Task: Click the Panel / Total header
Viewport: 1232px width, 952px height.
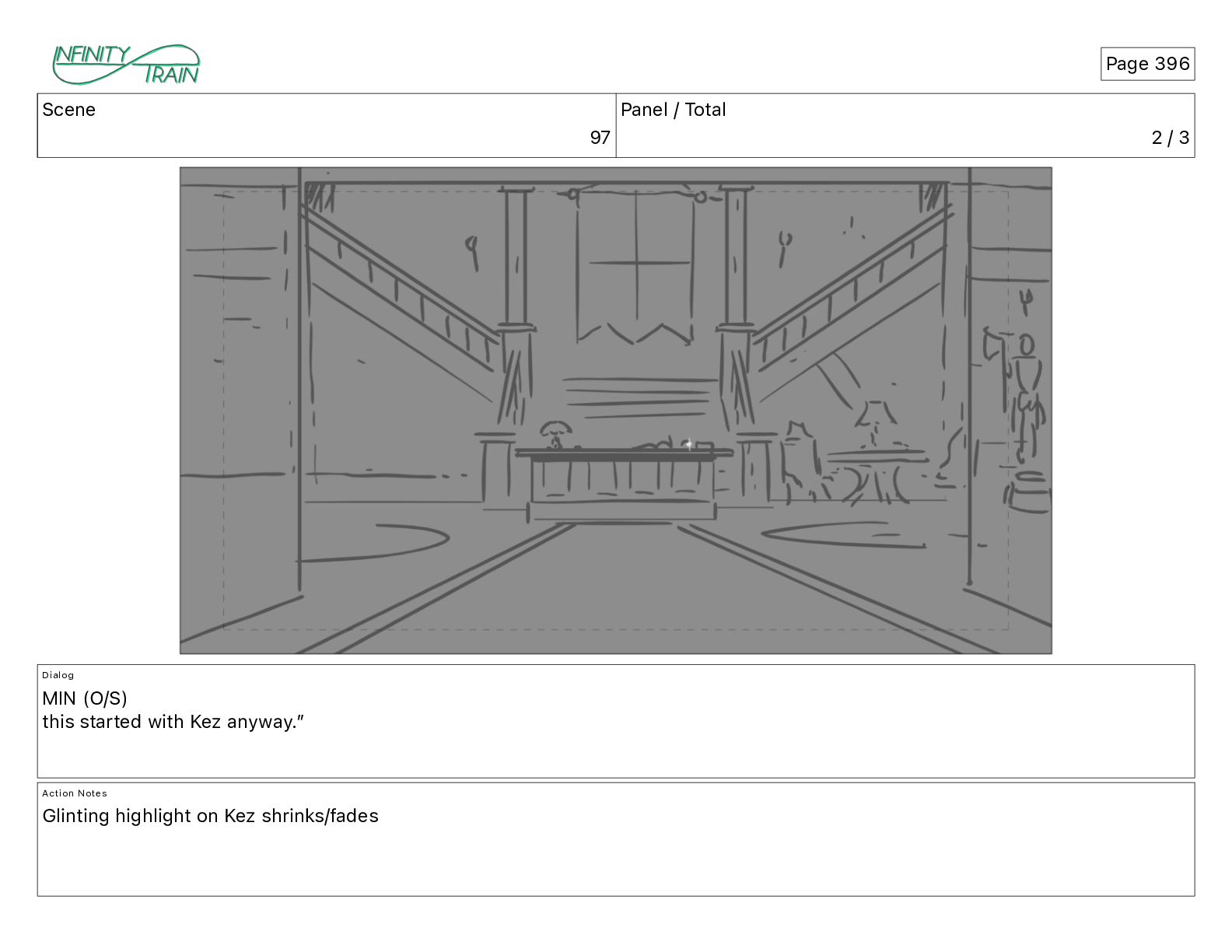Action: [x=674, y=110]
